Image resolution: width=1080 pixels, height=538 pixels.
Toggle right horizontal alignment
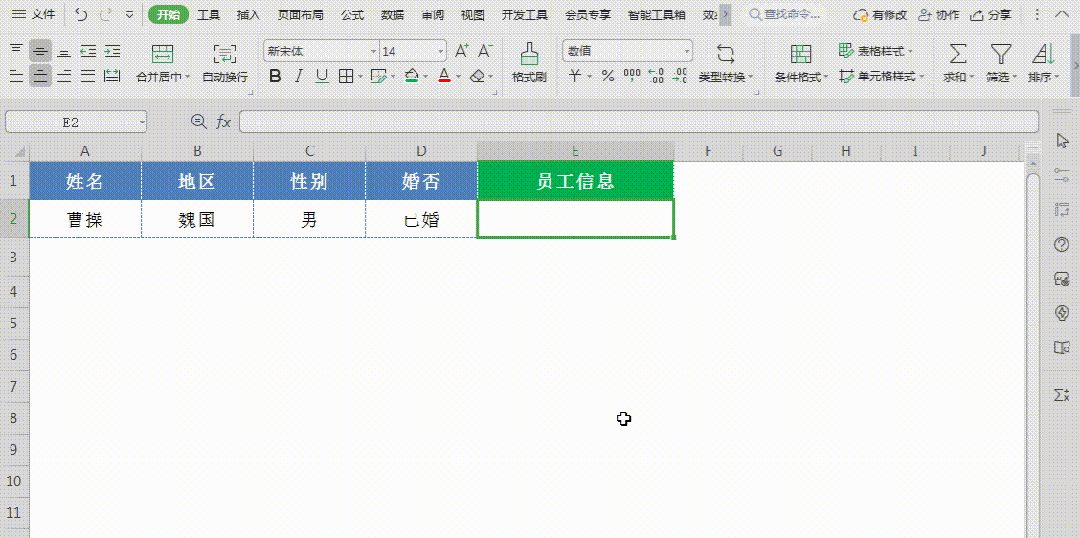point(64,75)
